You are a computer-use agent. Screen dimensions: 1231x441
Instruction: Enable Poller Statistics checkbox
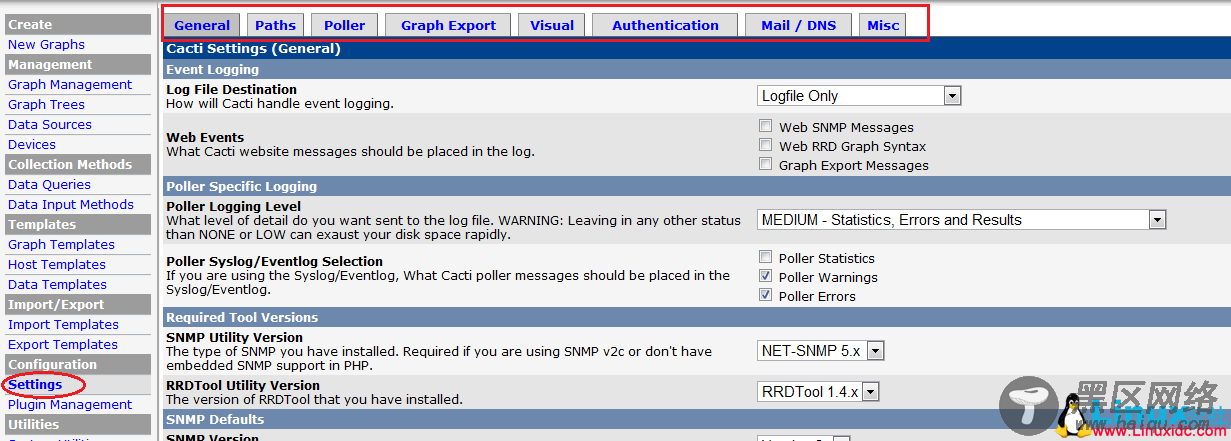[x=765, y=258]
